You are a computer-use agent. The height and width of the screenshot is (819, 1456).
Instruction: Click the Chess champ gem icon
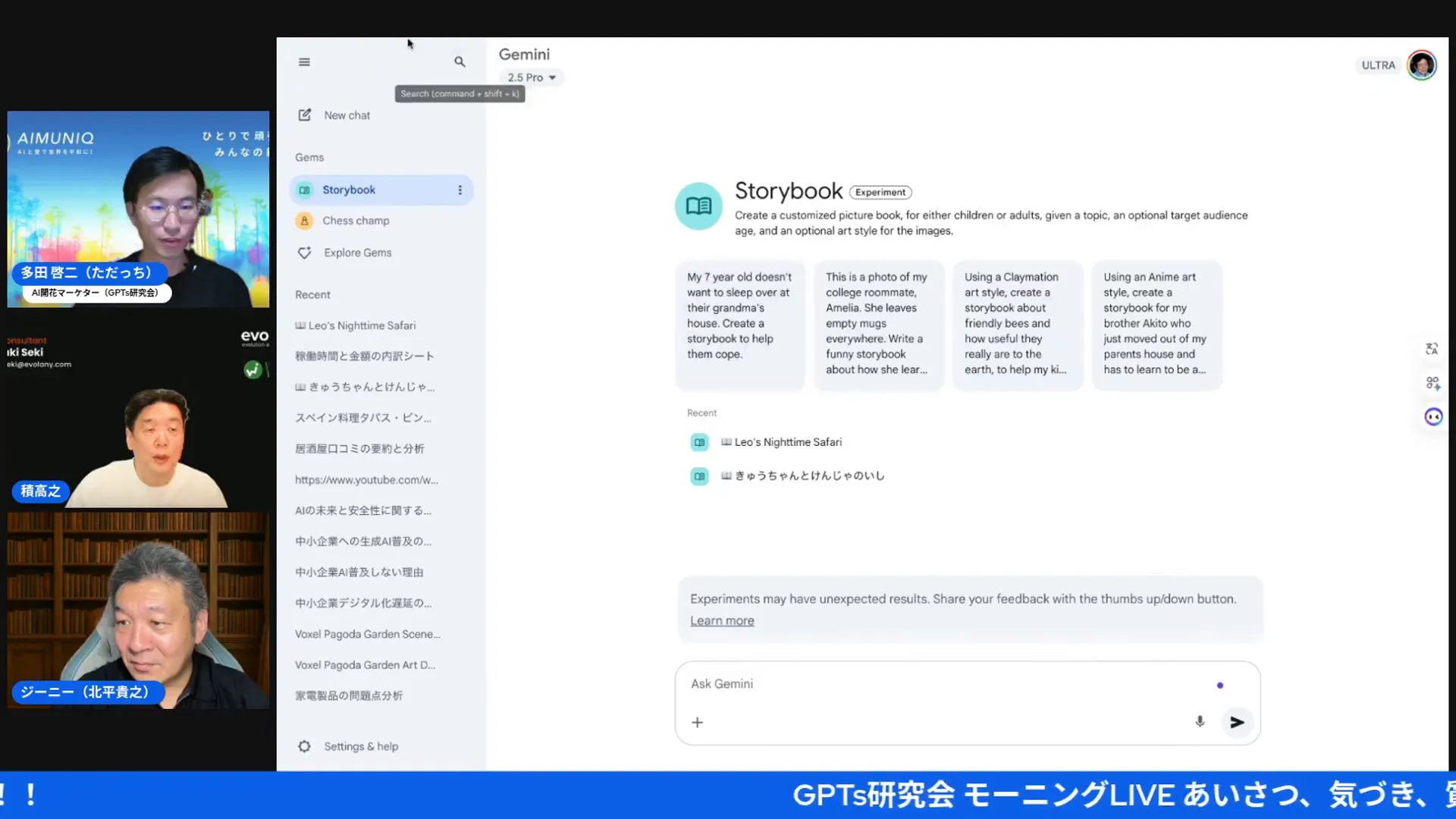[x=305, y=221]
